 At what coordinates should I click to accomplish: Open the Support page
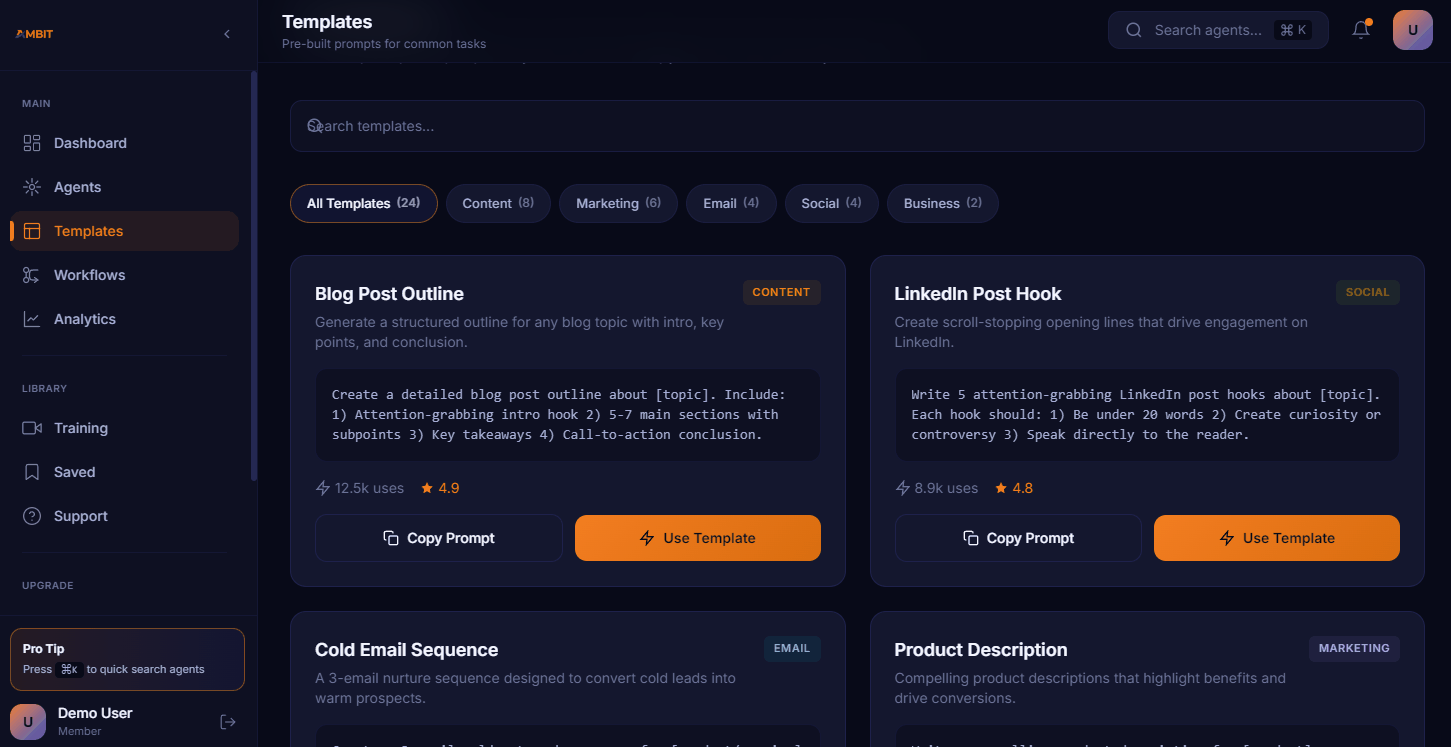pyautogui.click(x=80, y=516)
